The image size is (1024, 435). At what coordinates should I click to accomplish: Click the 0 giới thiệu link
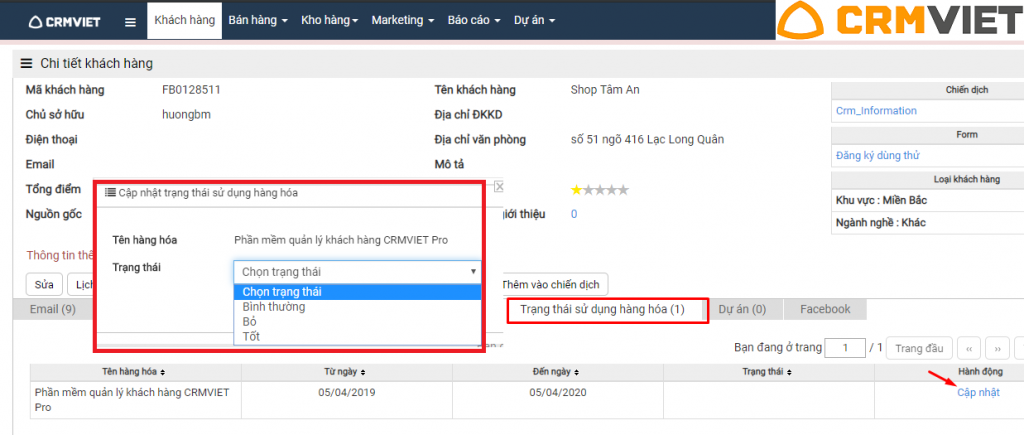pyautogui.click(x=574, y=214)
